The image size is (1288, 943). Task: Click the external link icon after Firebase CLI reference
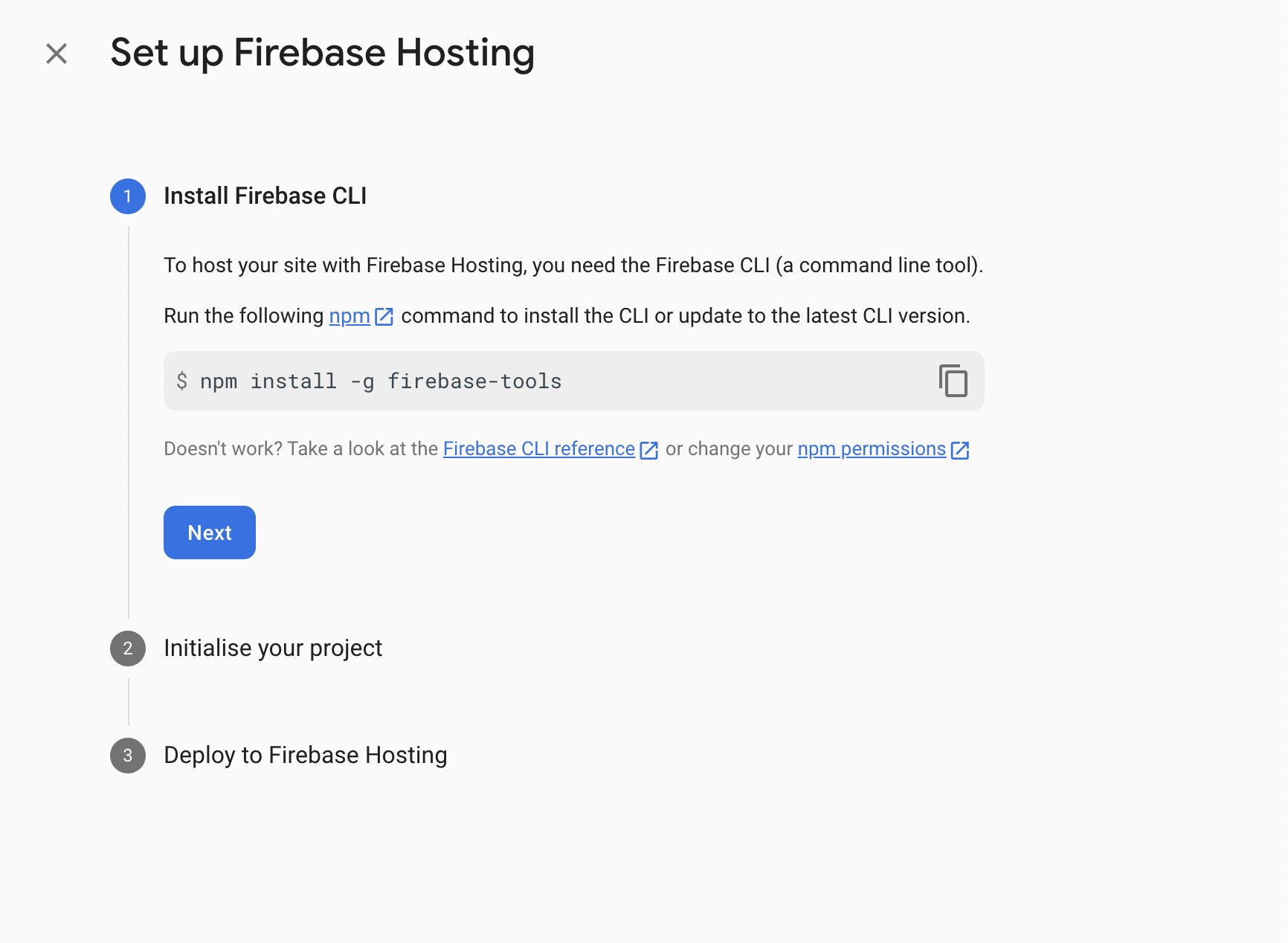(648, 449)
